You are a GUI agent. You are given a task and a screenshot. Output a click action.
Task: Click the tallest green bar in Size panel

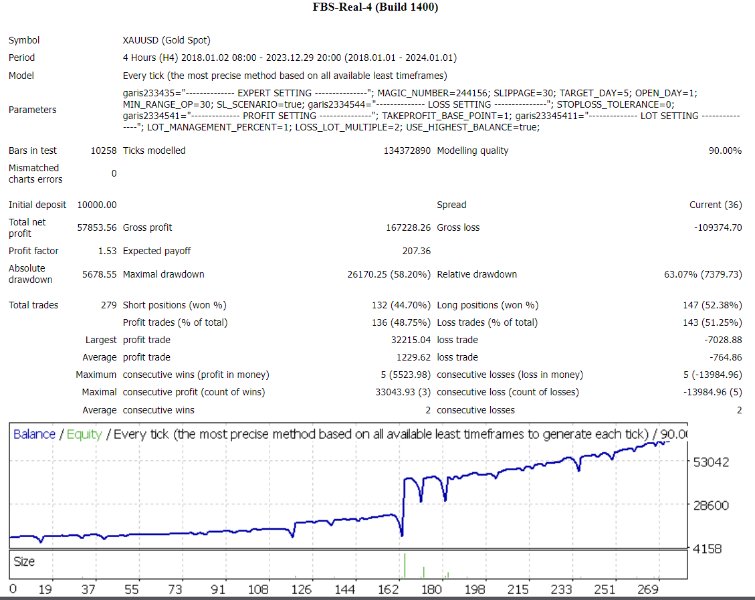click(x=405, y=565)
